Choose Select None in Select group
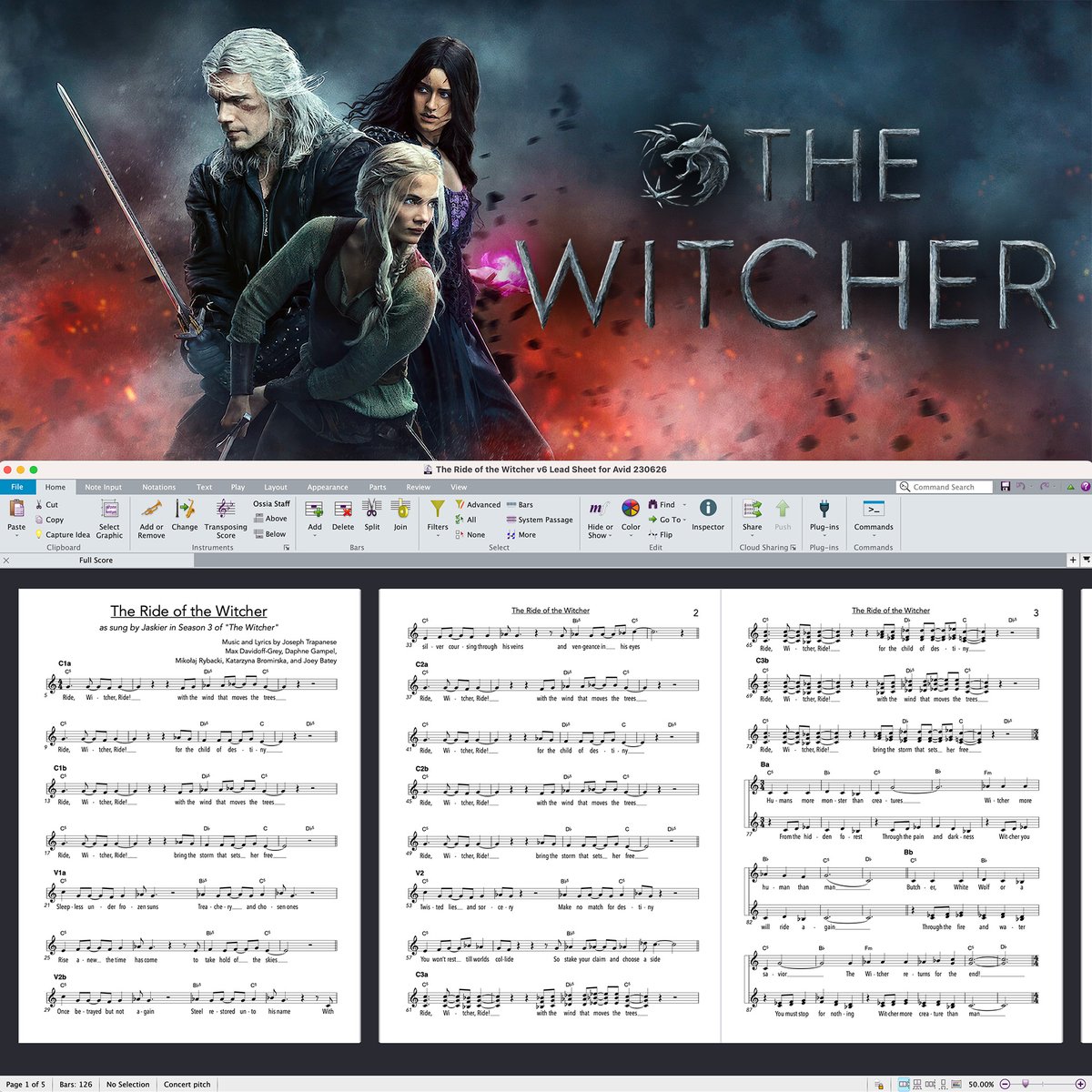 point(470,534)
